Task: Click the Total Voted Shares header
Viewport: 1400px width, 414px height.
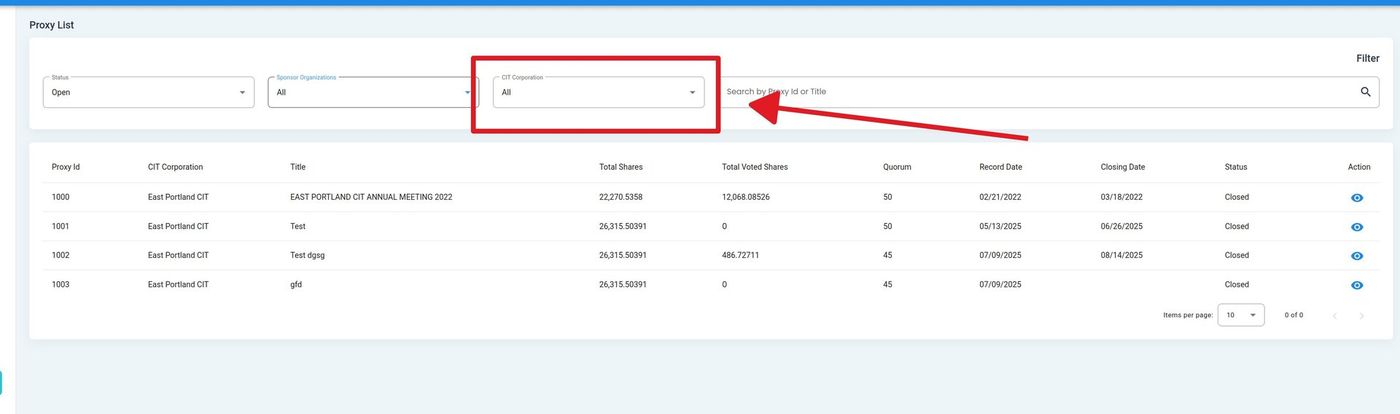Action: tap(754, 167)
